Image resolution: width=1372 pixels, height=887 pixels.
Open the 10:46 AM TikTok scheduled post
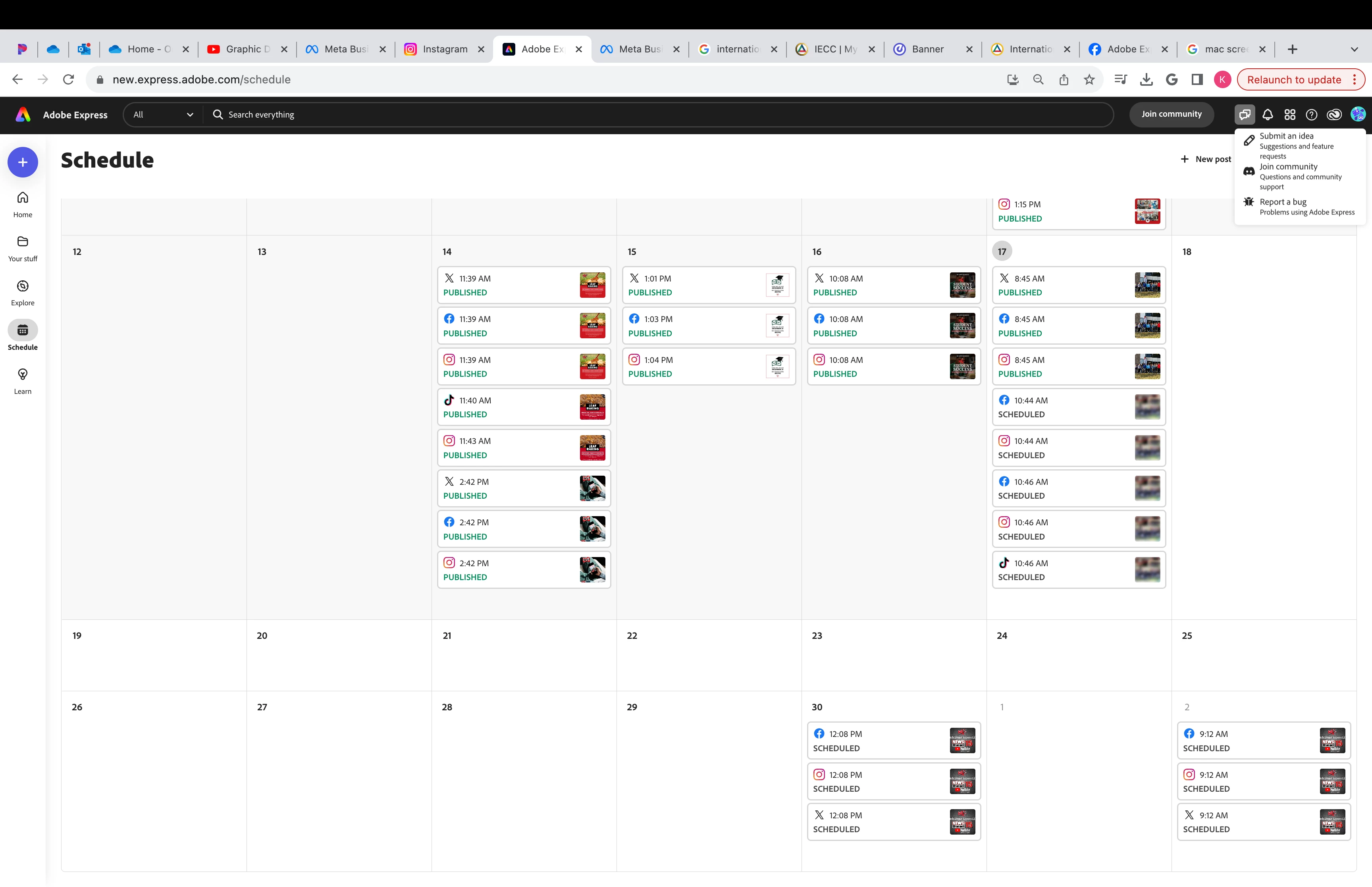pos(1078,570)
